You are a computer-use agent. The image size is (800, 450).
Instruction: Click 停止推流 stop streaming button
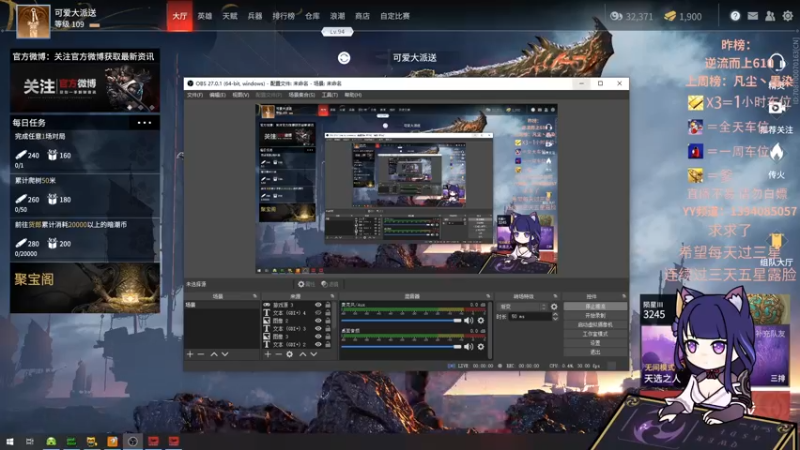[x=595, y=306]
